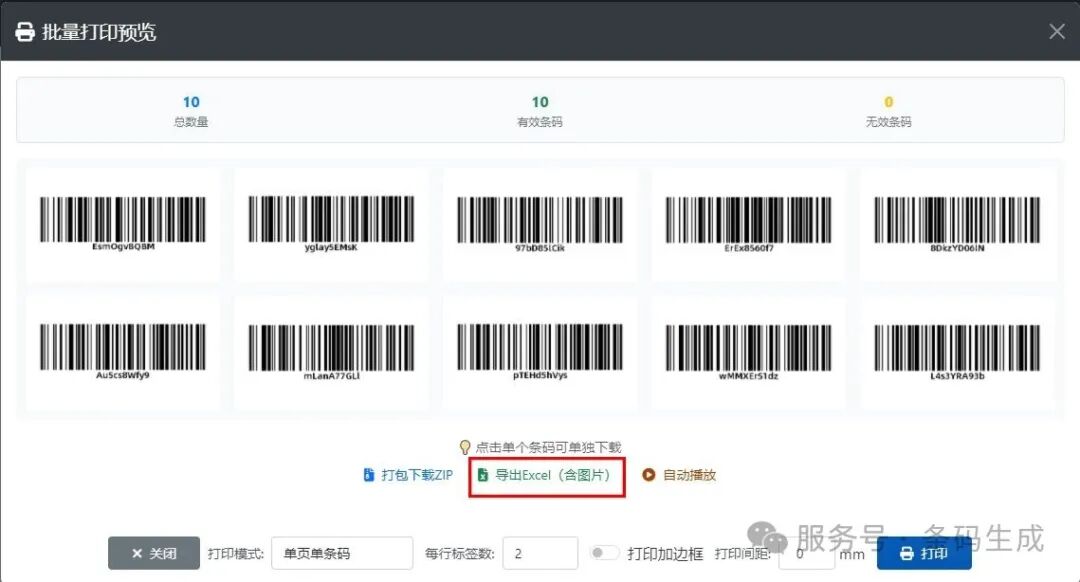This screenshot has height=582, width=1080.
Task: Click 无效条码 count 0
Action: 889,102
